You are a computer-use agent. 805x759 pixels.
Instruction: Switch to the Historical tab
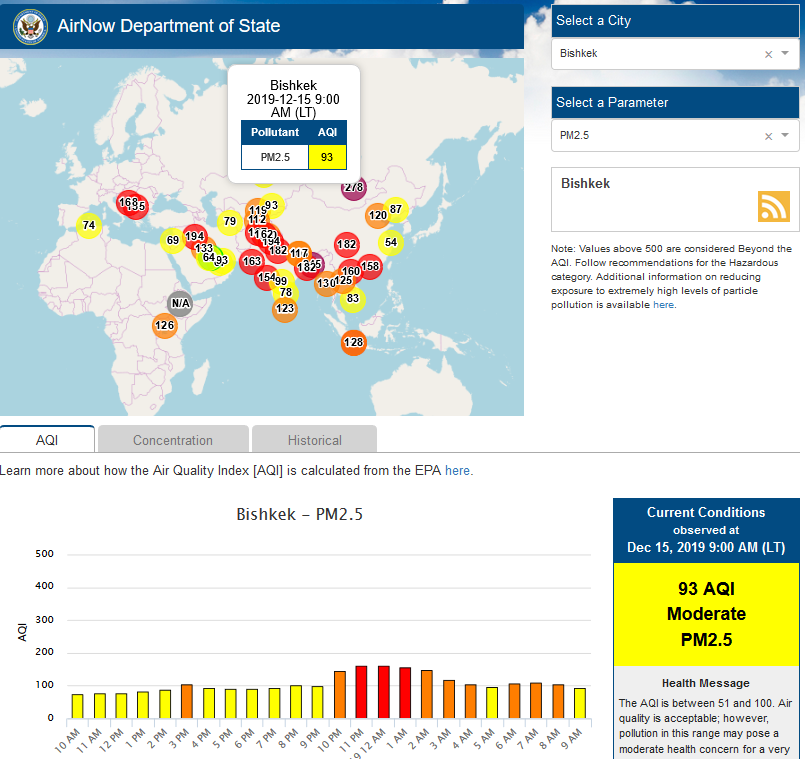click(x=314, y=440)
